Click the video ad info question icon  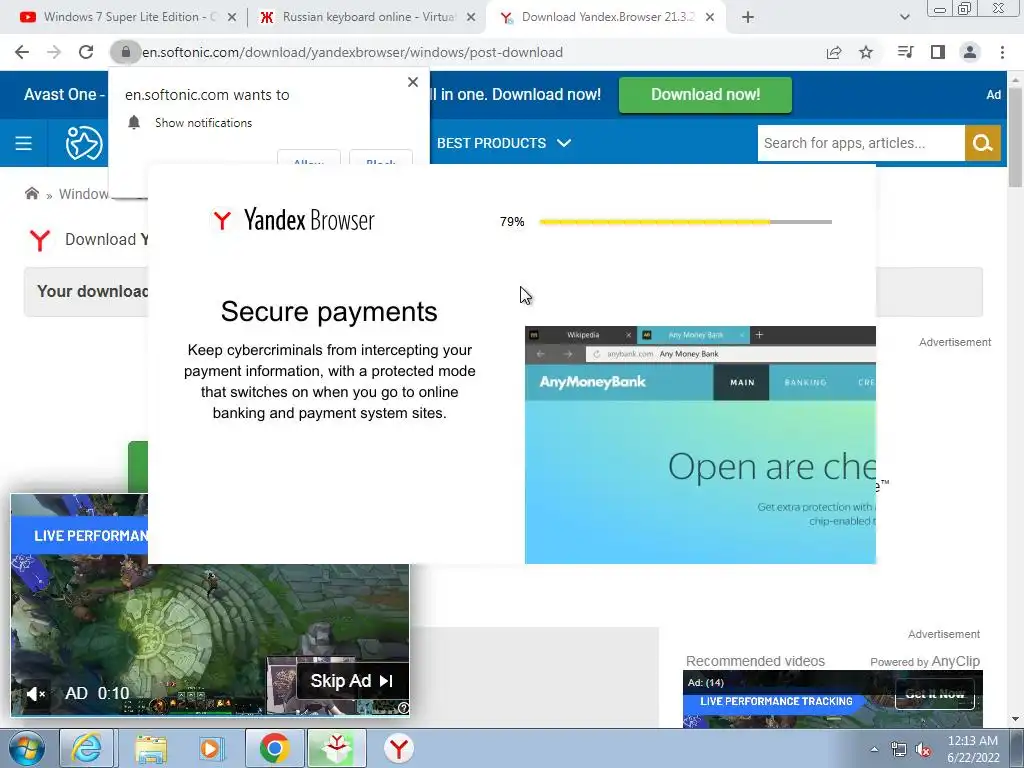pyautogui.click(x=404, y=708)
